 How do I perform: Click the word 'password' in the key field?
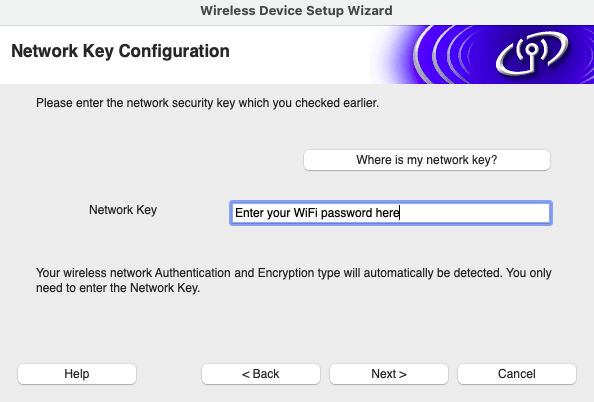(x=347, y=213)
